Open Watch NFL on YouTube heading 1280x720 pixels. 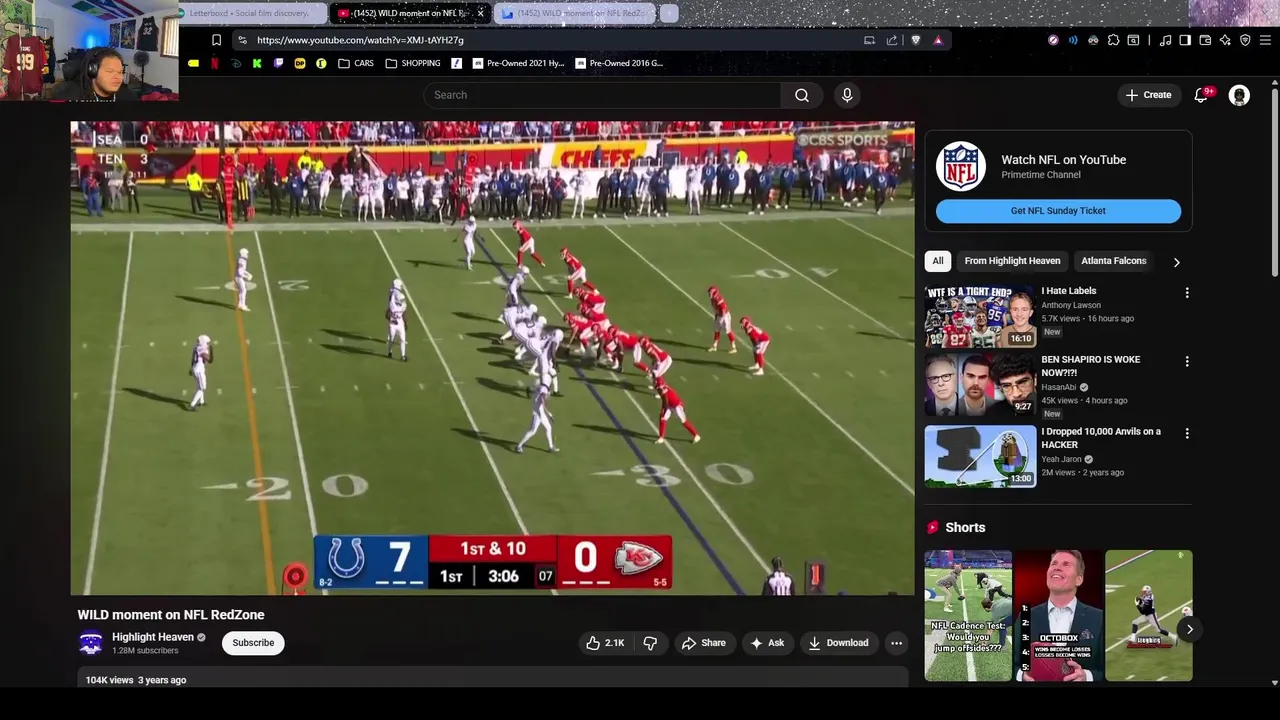tap(1063, 160)
